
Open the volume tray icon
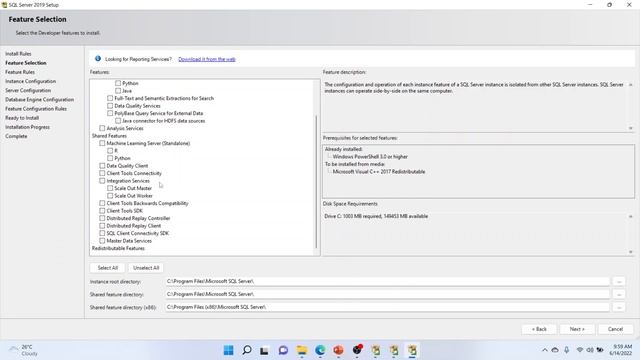point(590,350)
